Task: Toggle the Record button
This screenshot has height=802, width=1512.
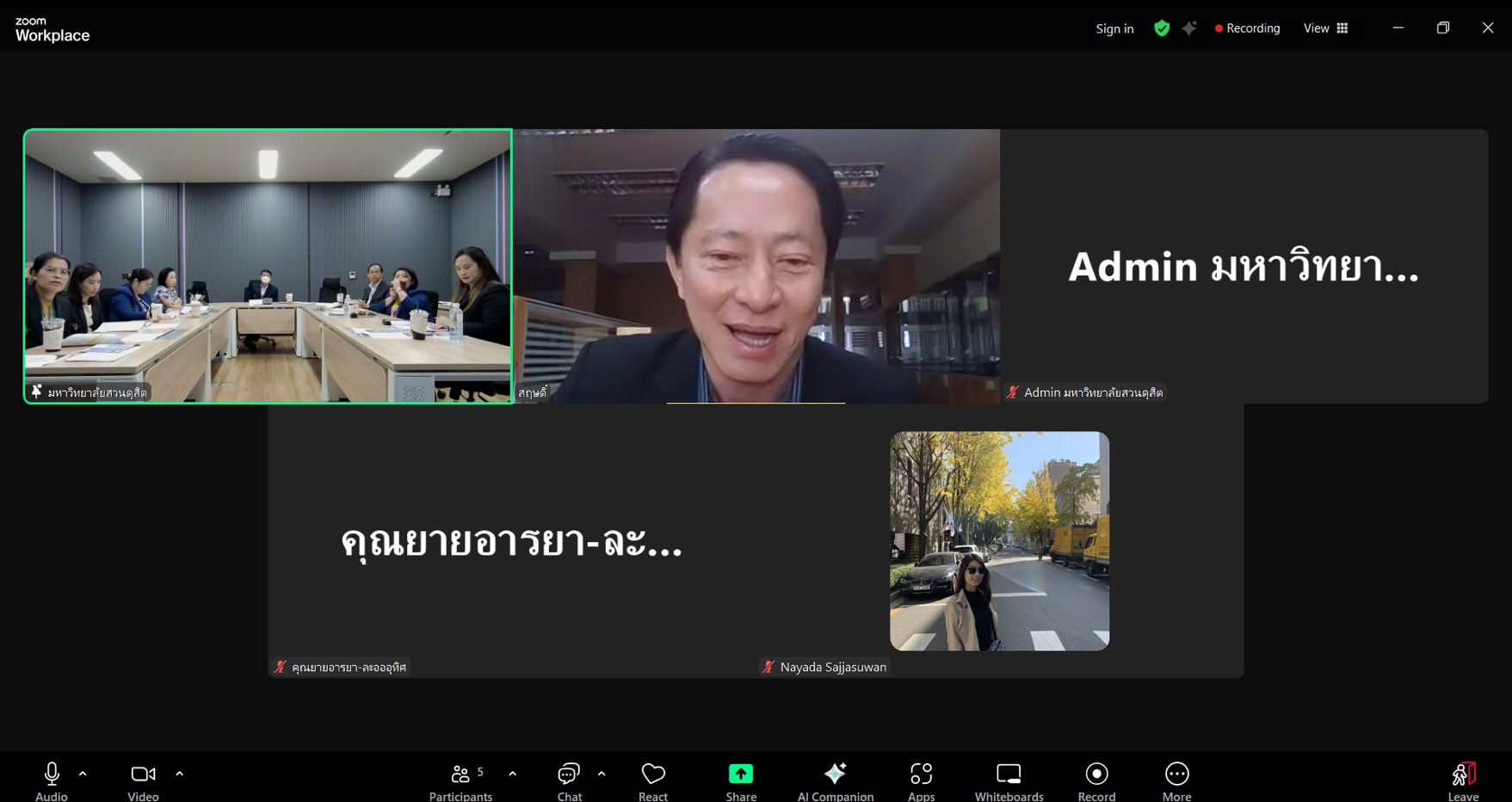Action: tap(1096, 775)
